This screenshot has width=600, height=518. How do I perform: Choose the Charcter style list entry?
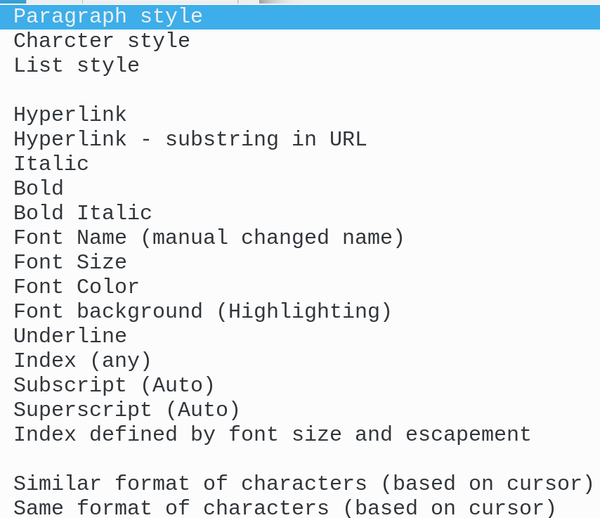coord(300,41)
